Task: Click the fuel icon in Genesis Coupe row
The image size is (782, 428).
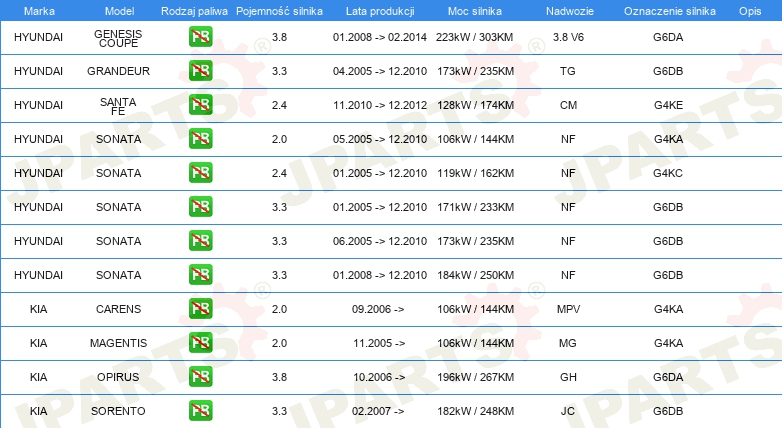Action: pyautogui.click(x=200, y=37)
